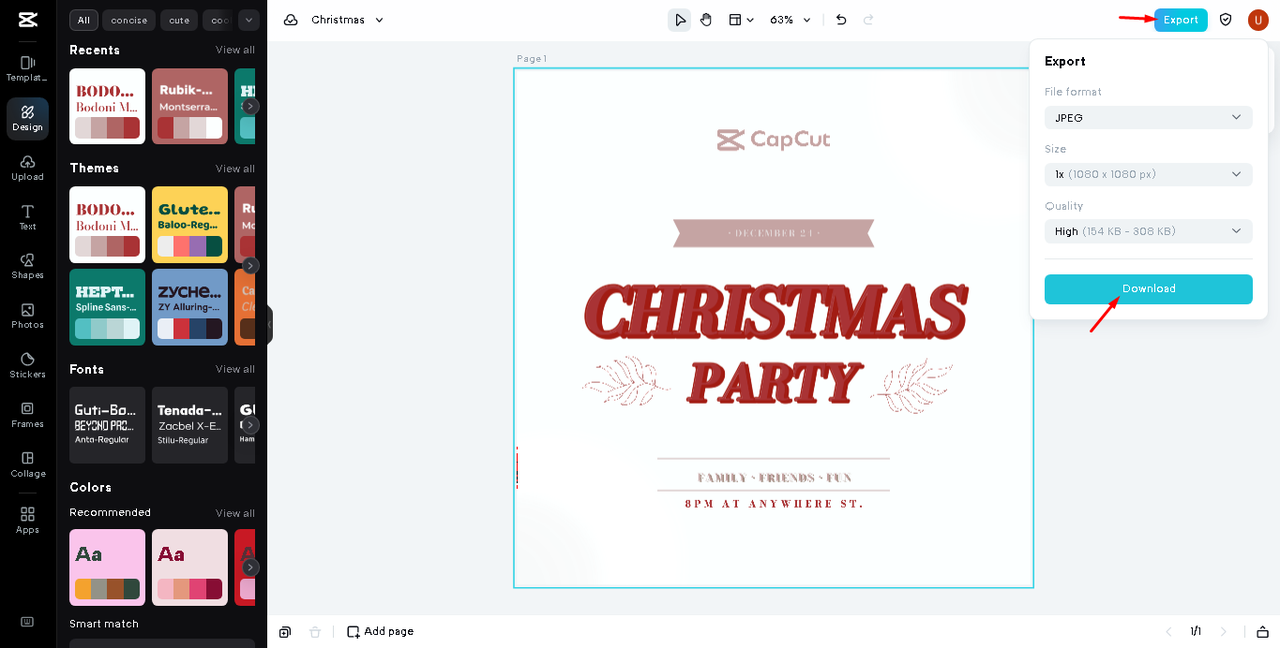The height and width of the screenshot is (648, 1280).
Task: Click View all next to Fonts
Action: (235, 370)
